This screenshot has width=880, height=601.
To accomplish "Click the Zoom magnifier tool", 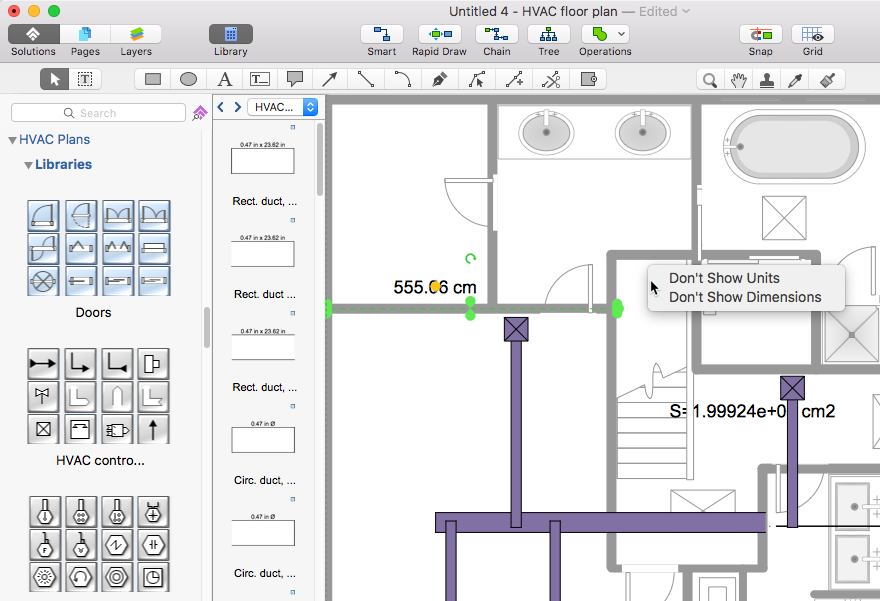I will tap(709, 79).
